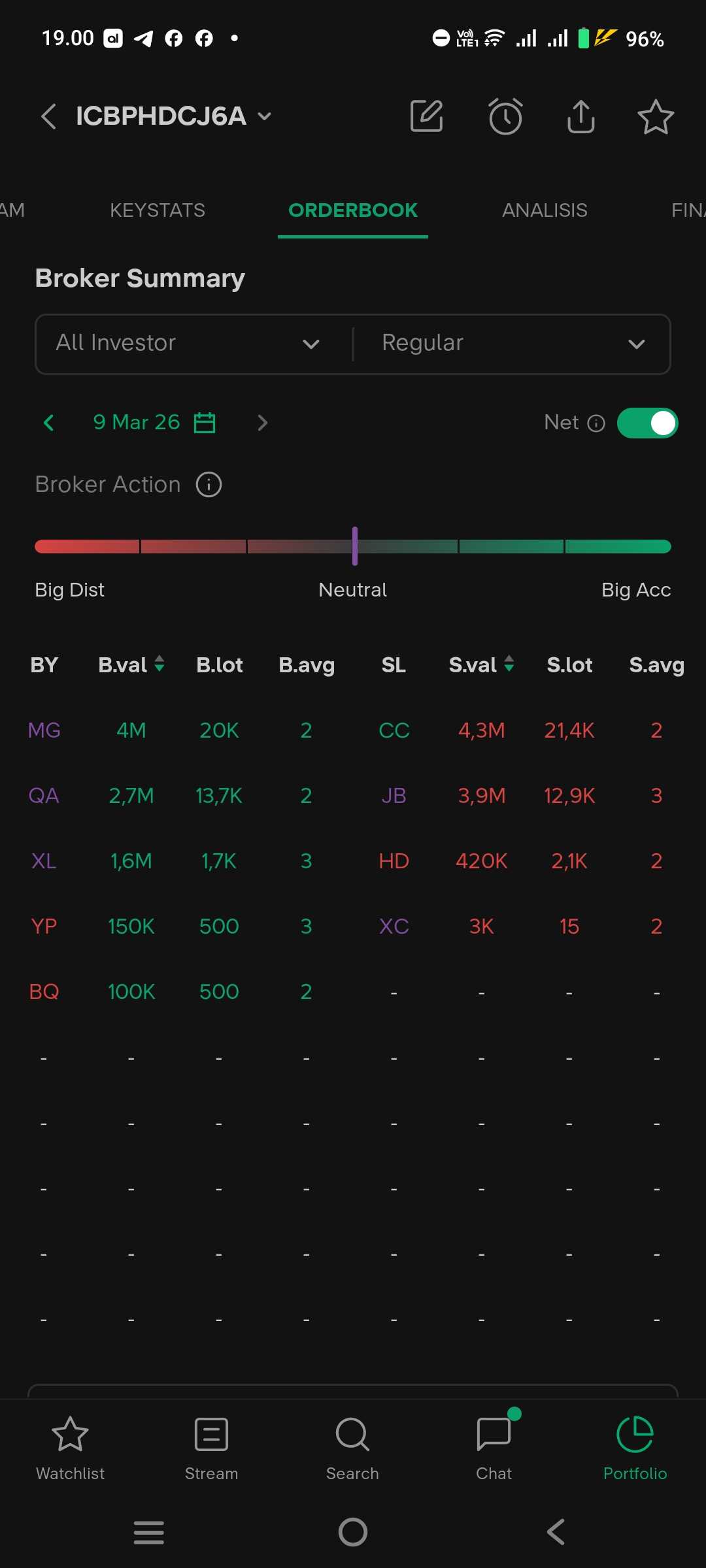Image resolution: width=706 pixels, height=1568 pixels.
Task: Sort by S.val column arrows
Action: coord(509,664)
